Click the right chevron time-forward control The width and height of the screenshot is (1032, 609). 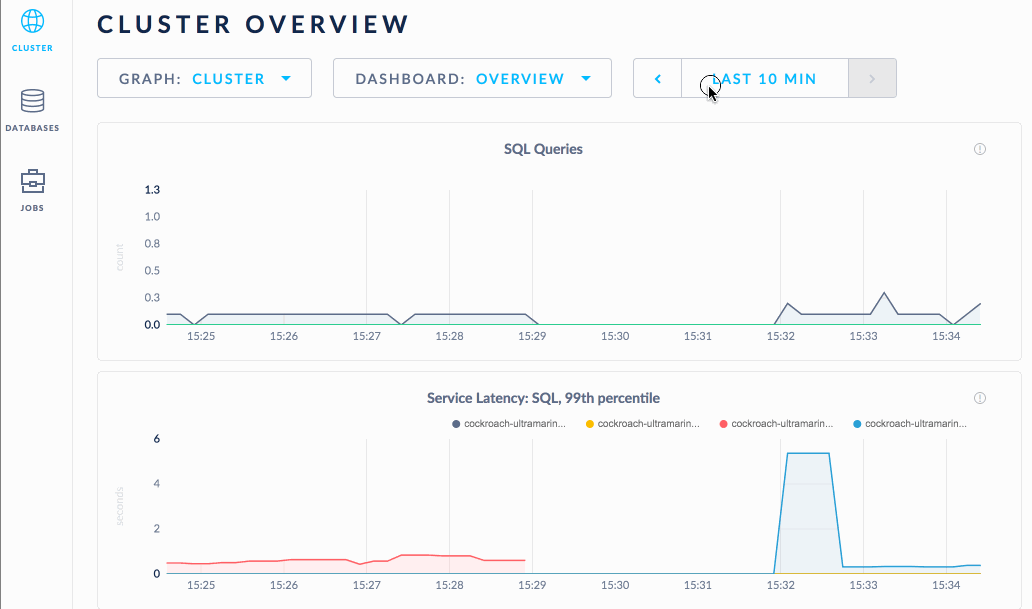point(872,77)
